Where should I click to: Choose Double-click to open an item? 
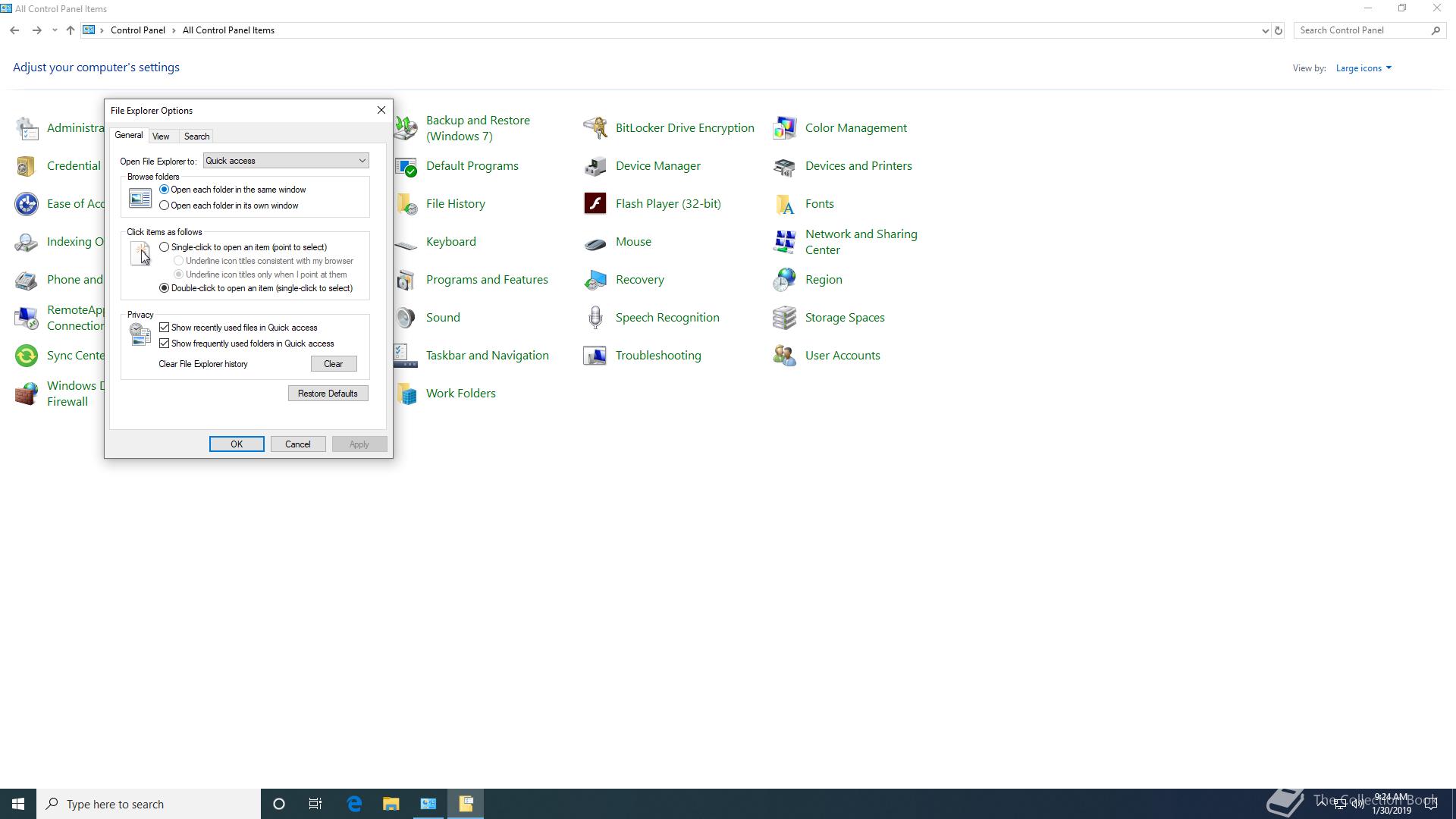[256, 288]
